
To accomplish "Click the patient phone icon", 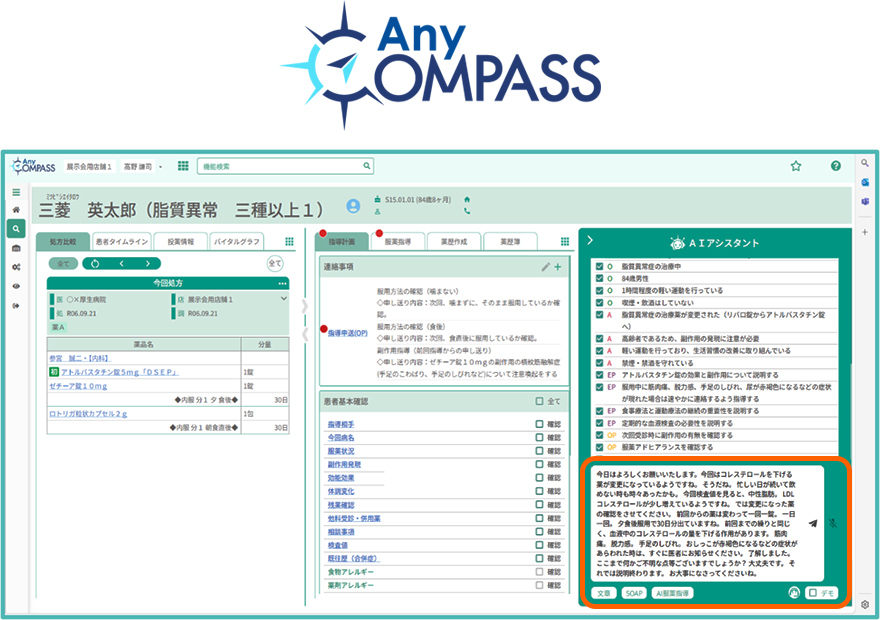I will point(467,212).
